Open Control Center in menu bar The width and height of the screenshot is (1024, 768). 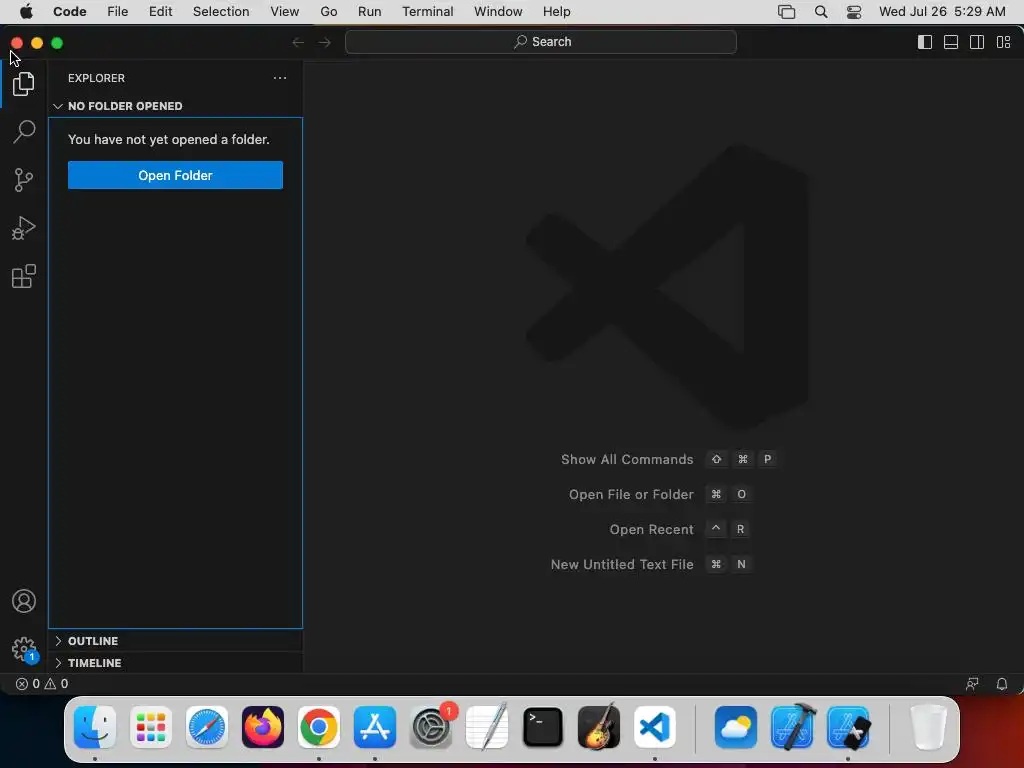pyautogui.click(x=854, y=12)
